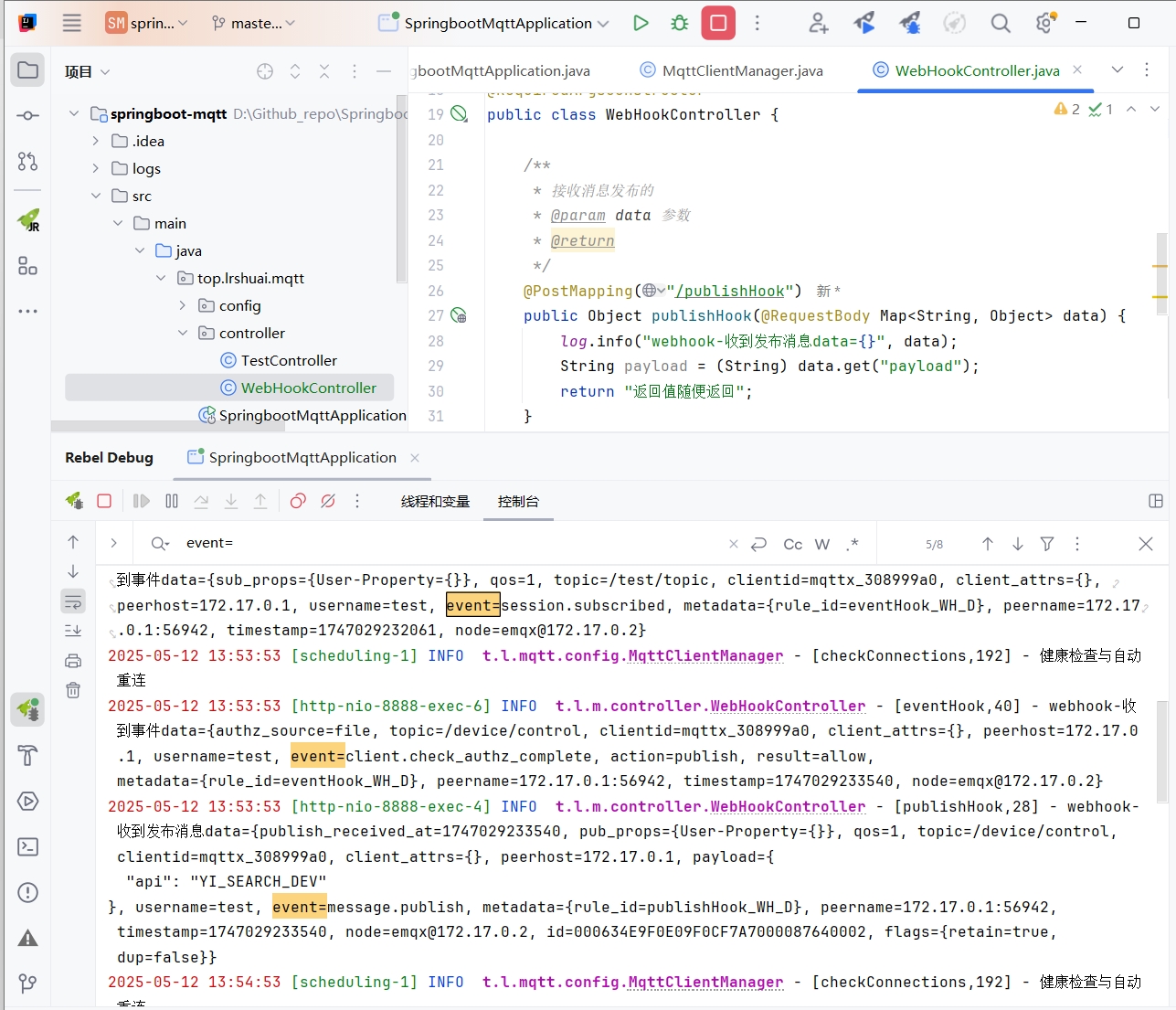Screen dimensions: 1176x1010
Task: Expand the config folder in the project tree
Action: pyautogui.click(x=182, y=305)
